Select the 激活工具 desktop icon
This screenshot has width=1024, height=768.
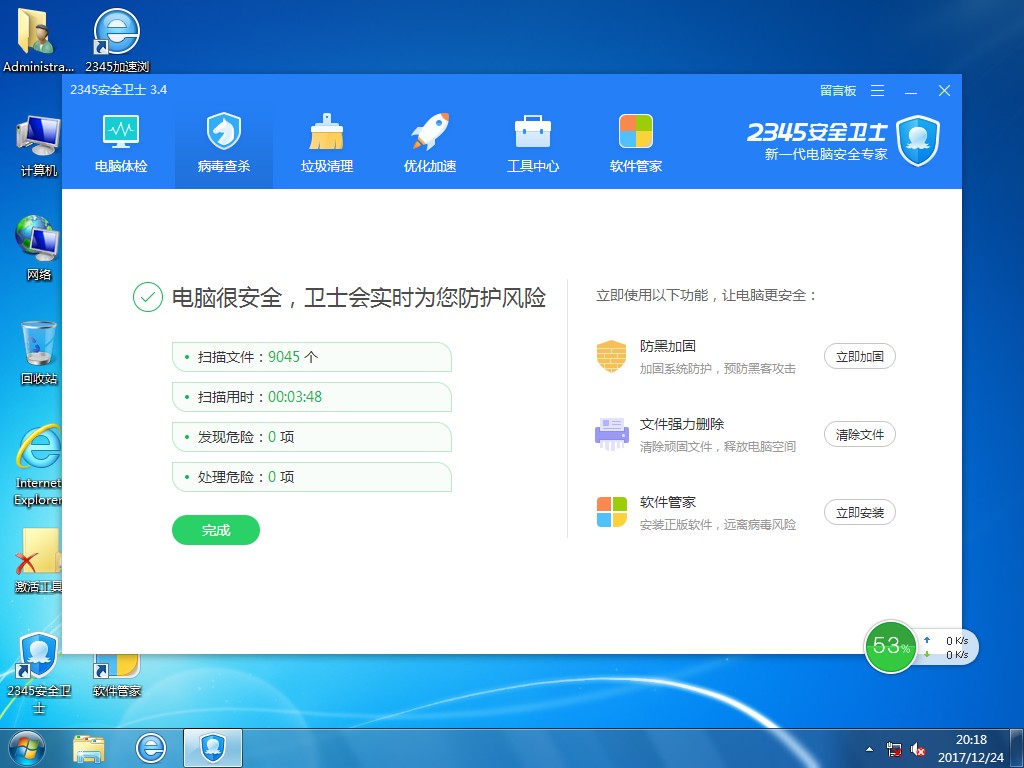point(39,562)
